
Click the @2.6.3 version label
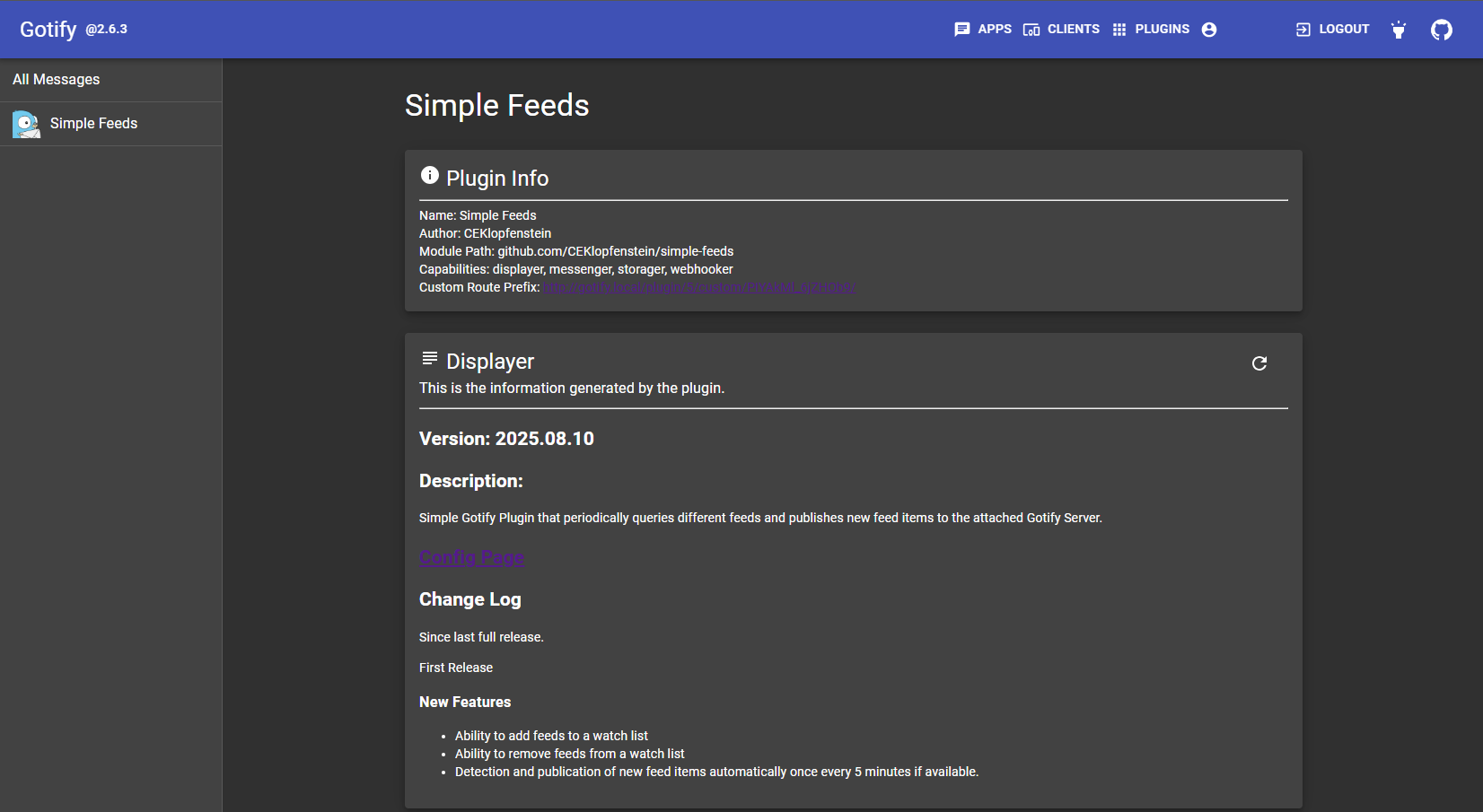(107, 30)
